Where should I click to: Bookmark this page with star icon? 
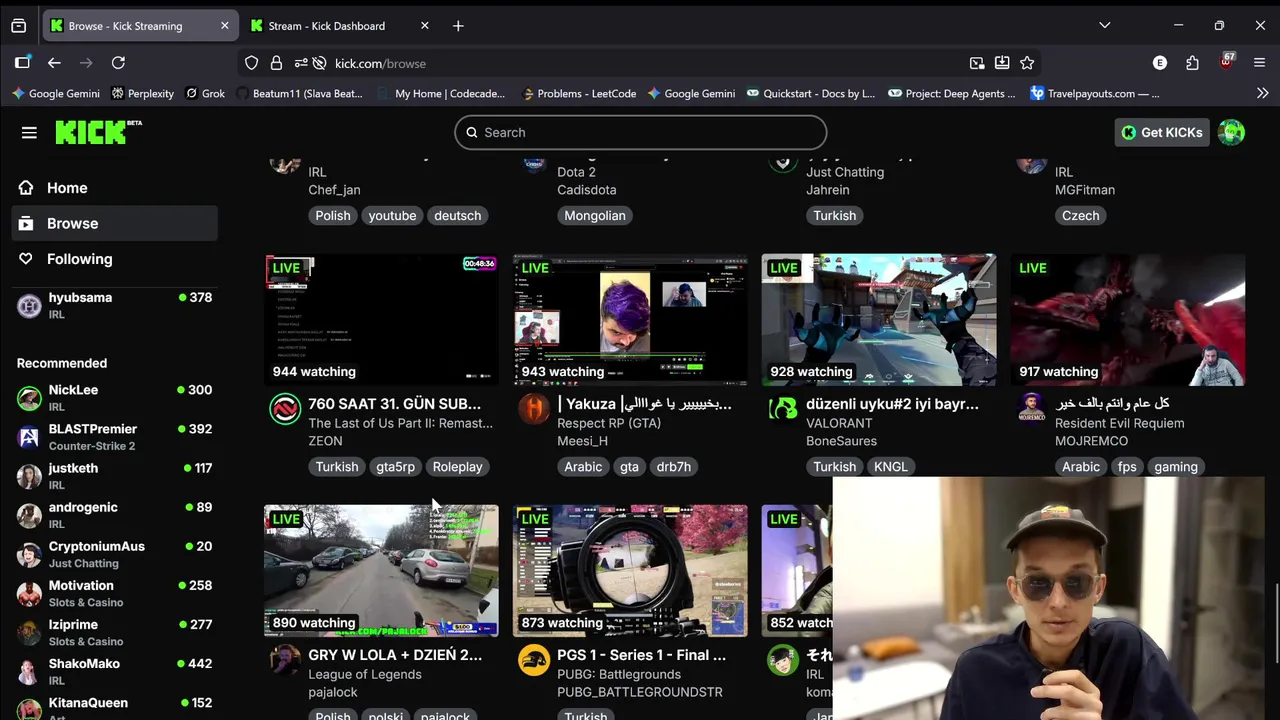click(1027, 63)
